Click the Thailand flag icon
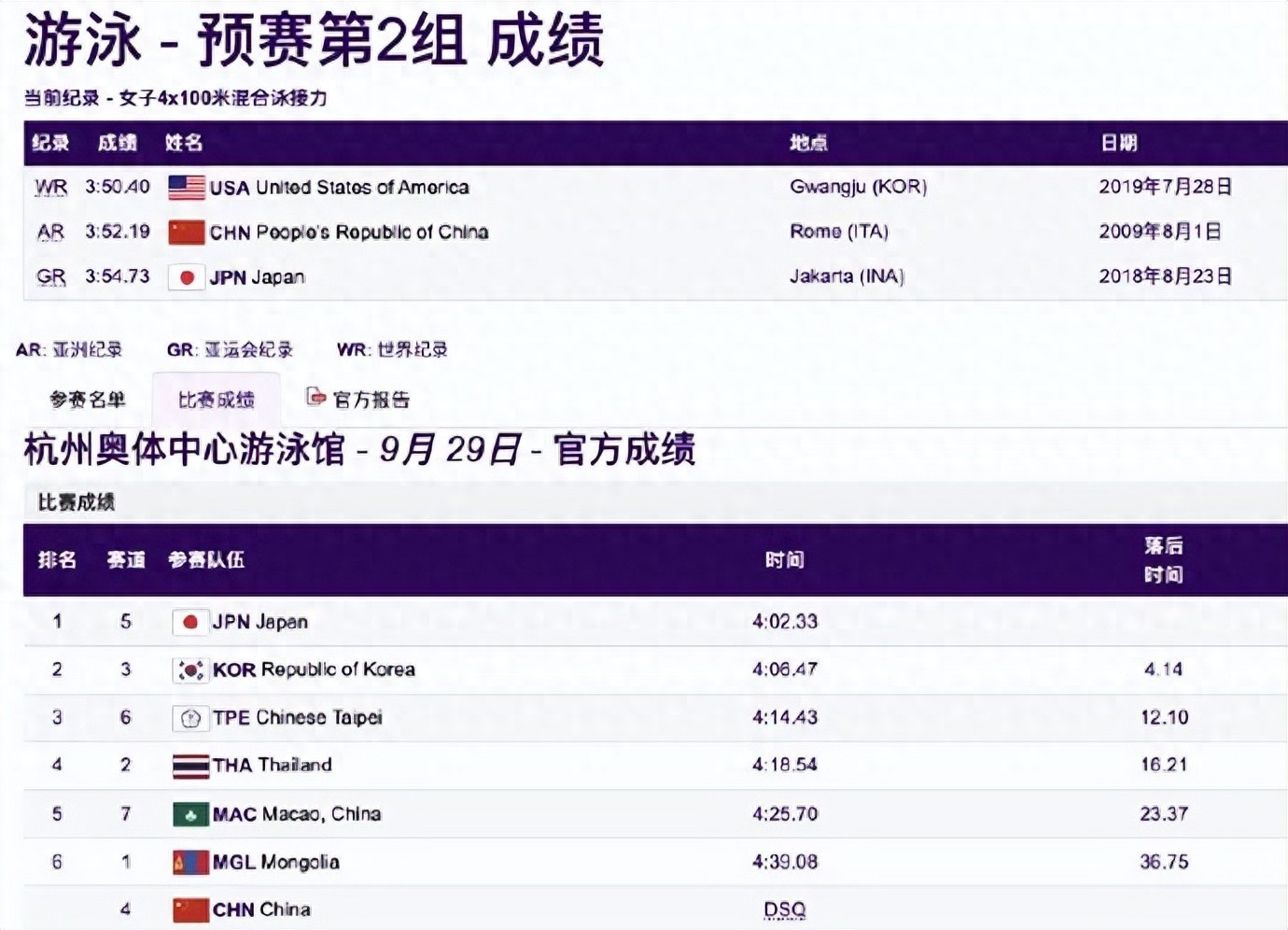The image size is (1288, 930). point(190,767)
